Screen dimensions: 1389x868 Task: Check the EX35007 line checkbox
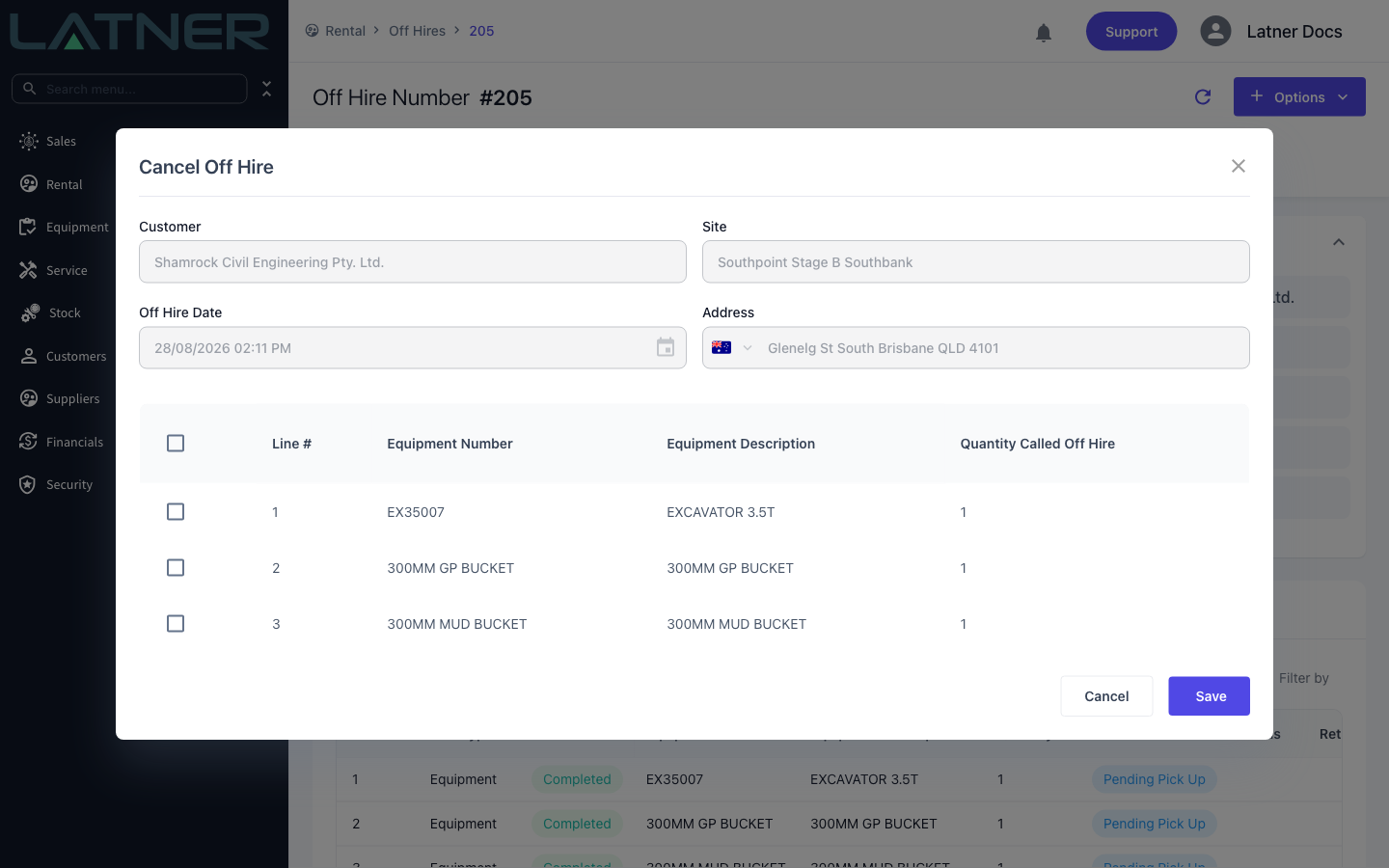click(x=176, y=511)
